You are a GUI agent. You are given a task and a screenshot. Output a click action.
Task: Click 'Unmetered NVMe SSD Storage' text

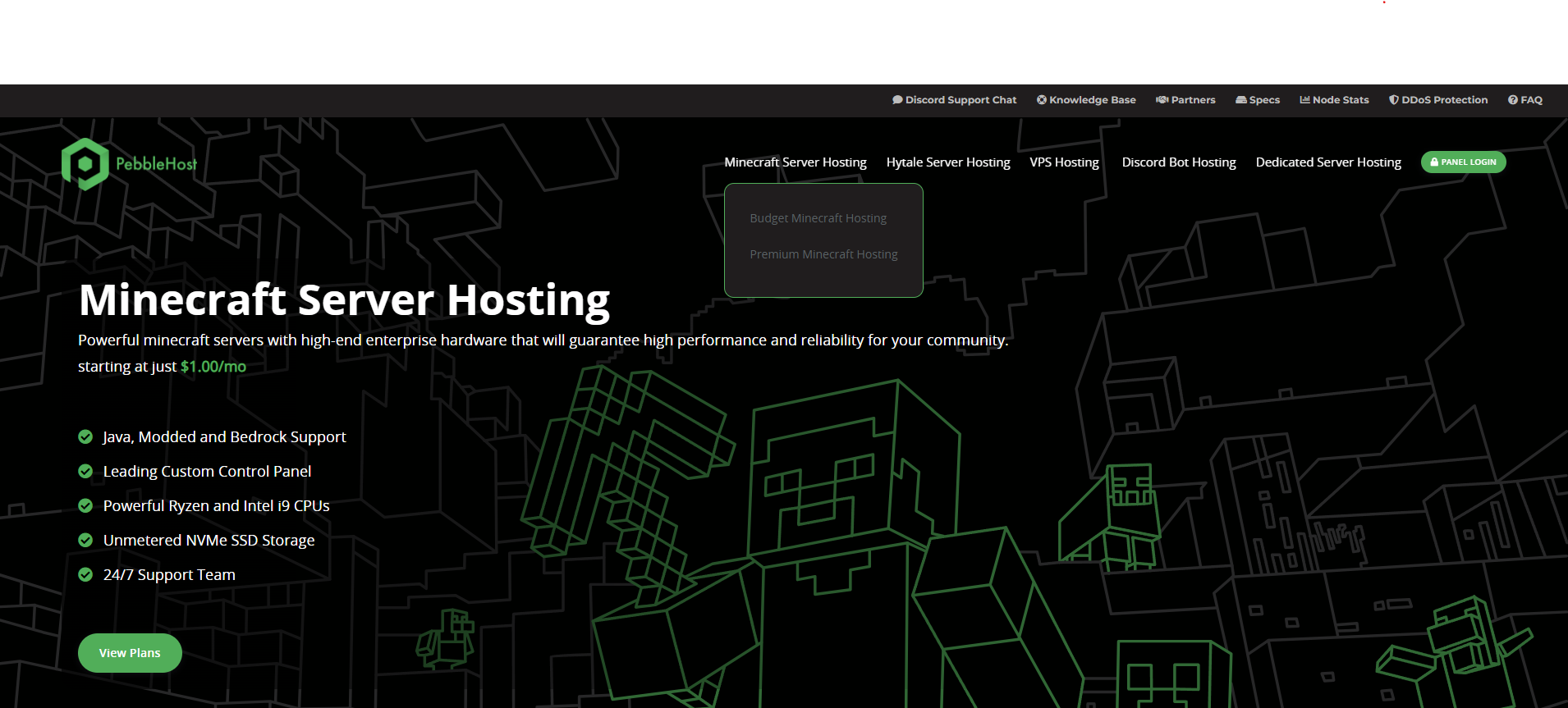209,541
